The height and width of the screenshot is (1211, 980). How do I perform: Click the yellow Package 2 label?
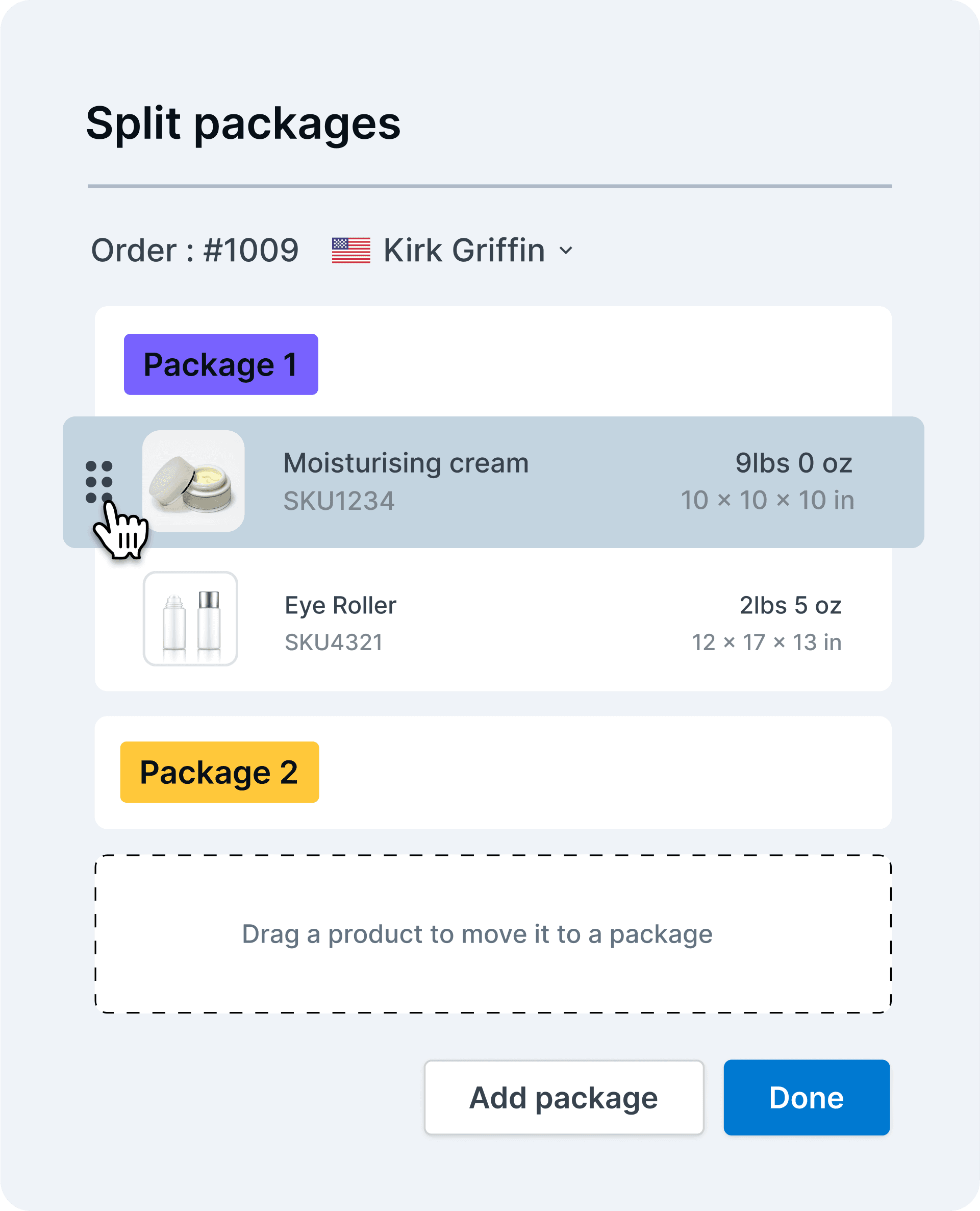[219, 772]
